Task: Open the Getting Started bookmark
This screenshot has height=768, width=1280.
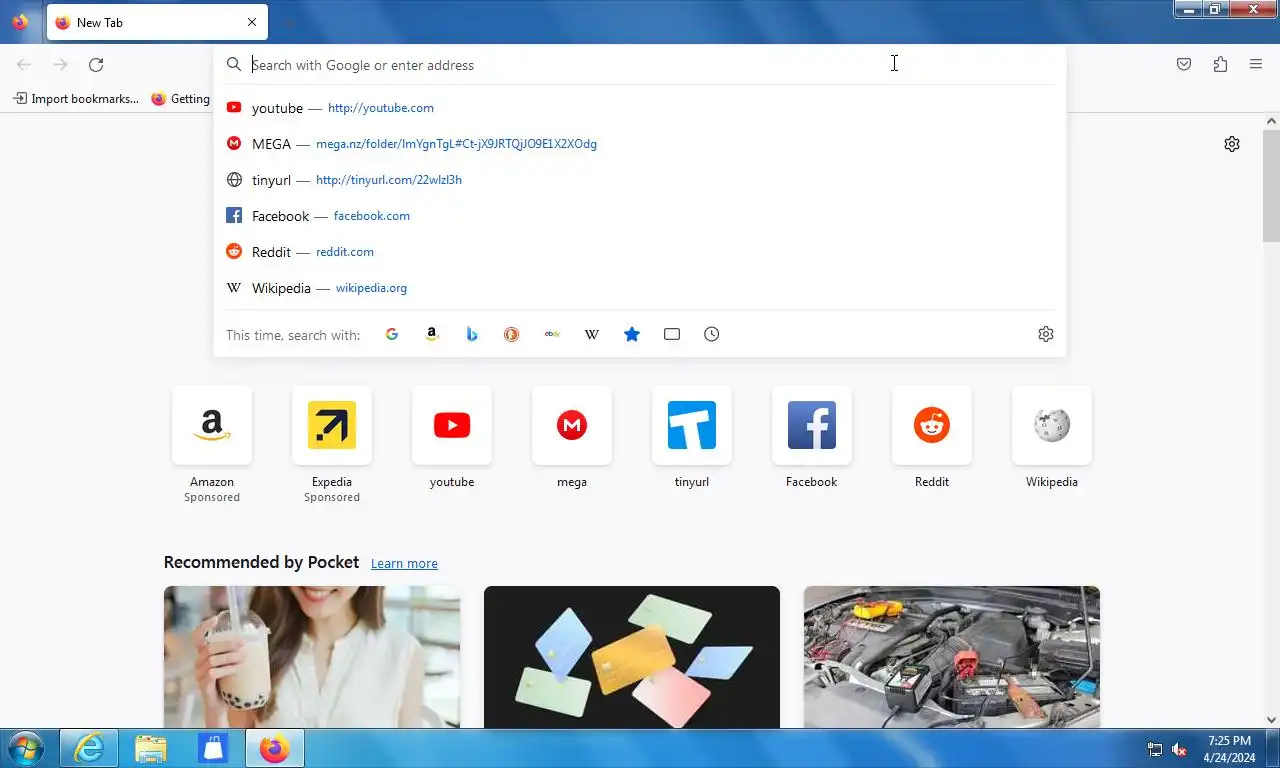Action: point(180,99)
